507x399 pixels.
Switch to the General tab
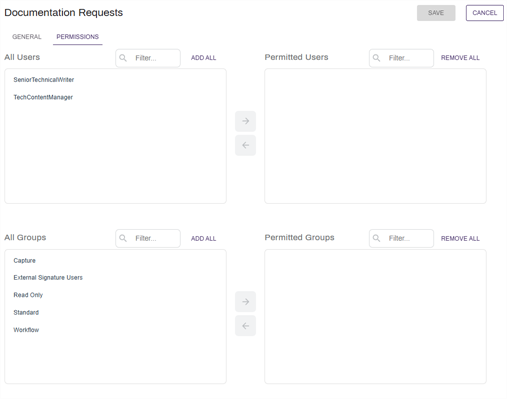click(x=27, y=37)
